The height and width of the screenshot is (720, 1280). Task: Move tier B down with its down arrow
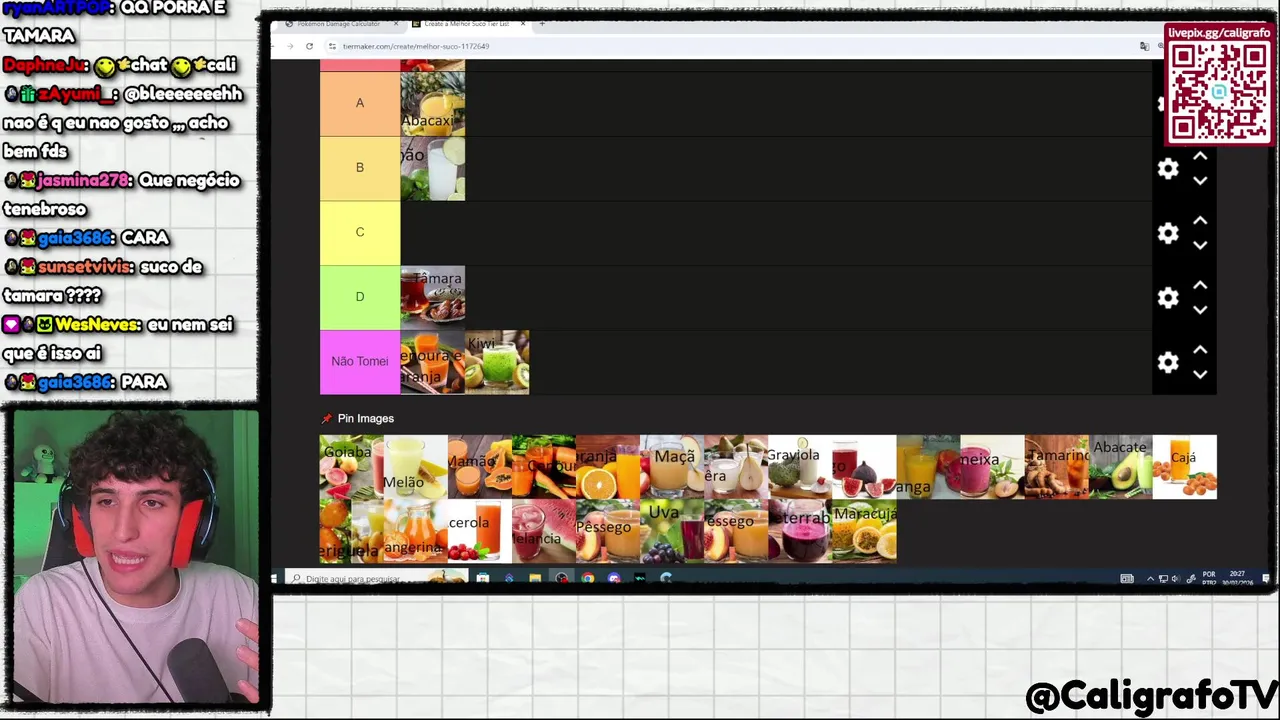click(x=1200, y=181)
